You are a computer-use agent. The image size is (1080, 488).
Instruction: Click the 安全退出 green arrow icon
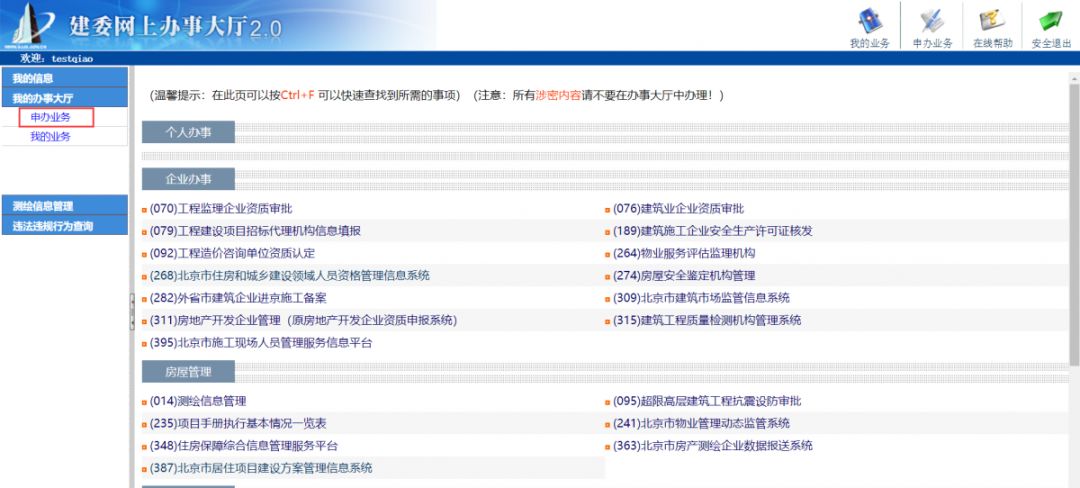(1050, 21)
